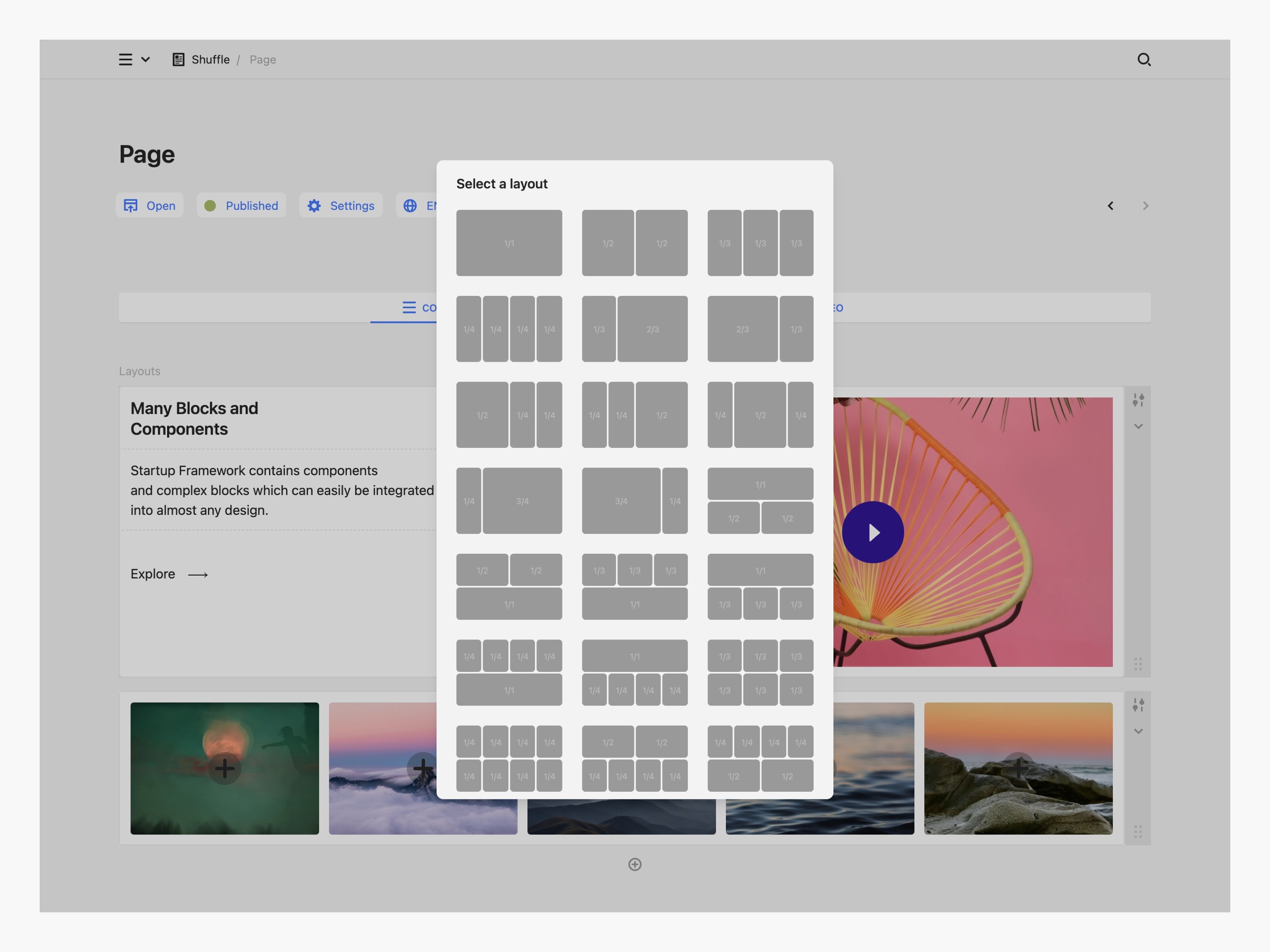Choose the single 1/1 full-width layout

pos(509,243)
